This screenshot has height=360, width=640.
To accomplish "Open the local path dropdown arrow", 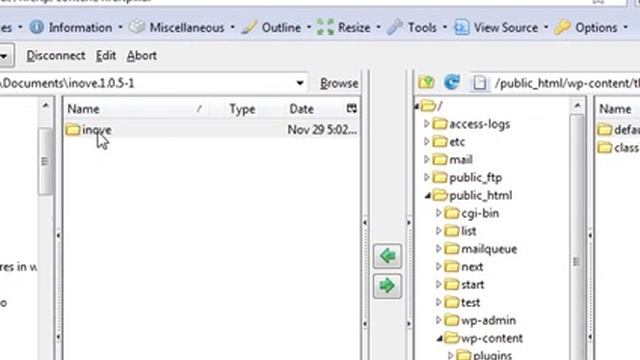I will point(300,83).
